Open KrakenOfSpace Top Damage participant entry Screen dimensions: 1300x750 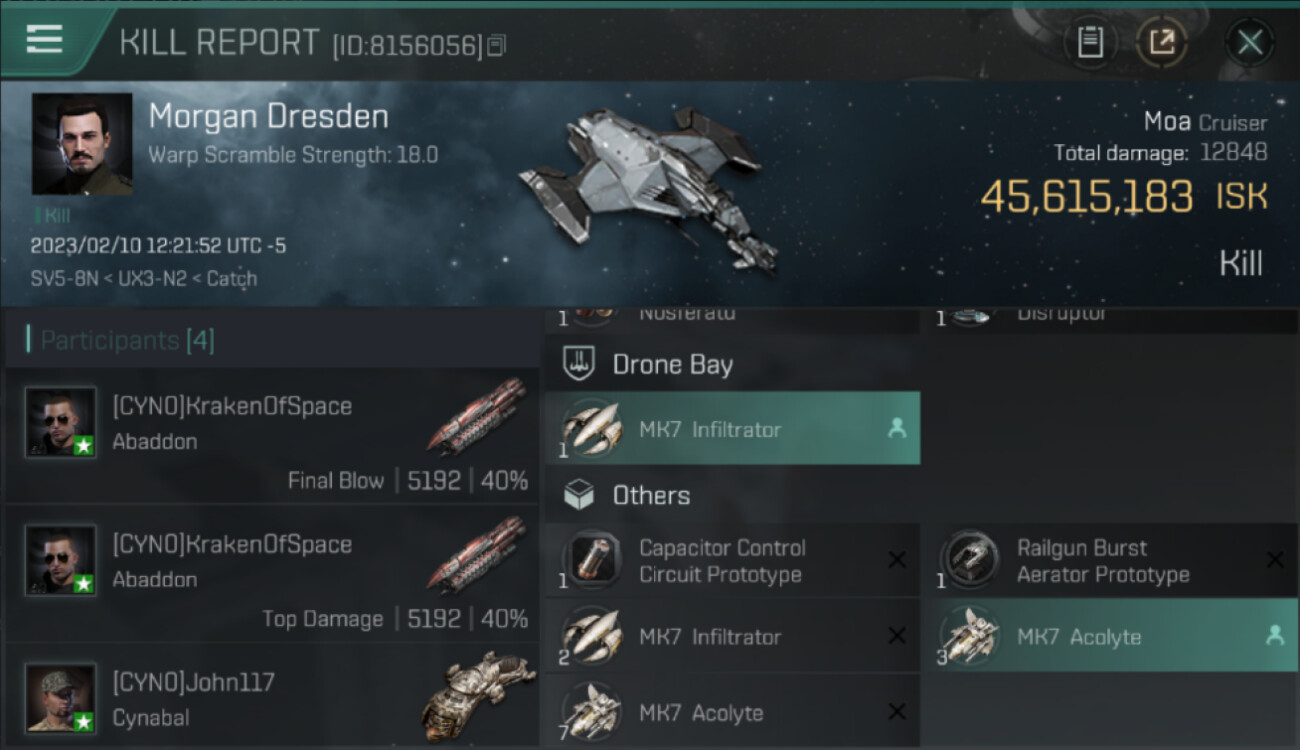click(272, 573)
